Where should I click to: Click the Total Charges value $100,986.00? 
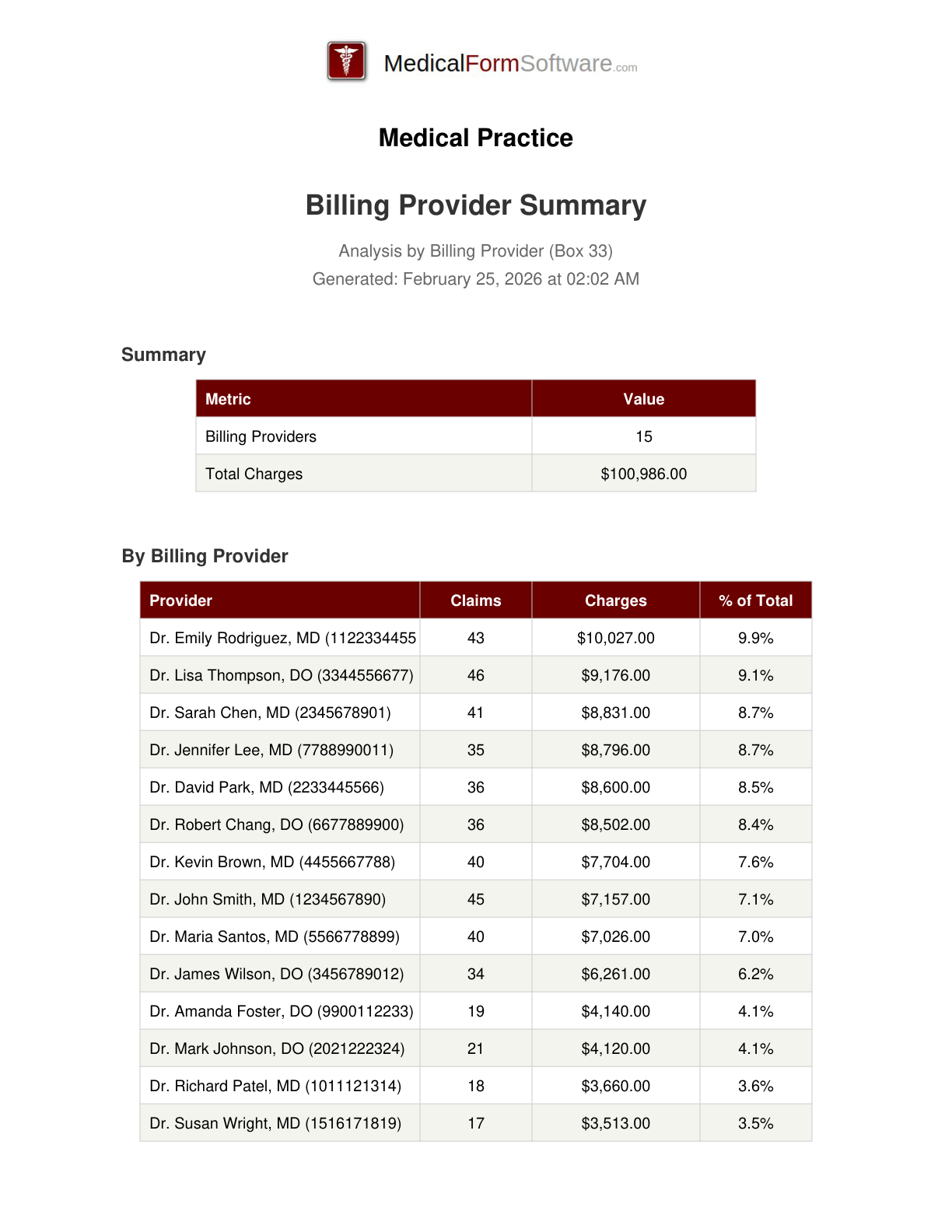[x=643, y=474]
